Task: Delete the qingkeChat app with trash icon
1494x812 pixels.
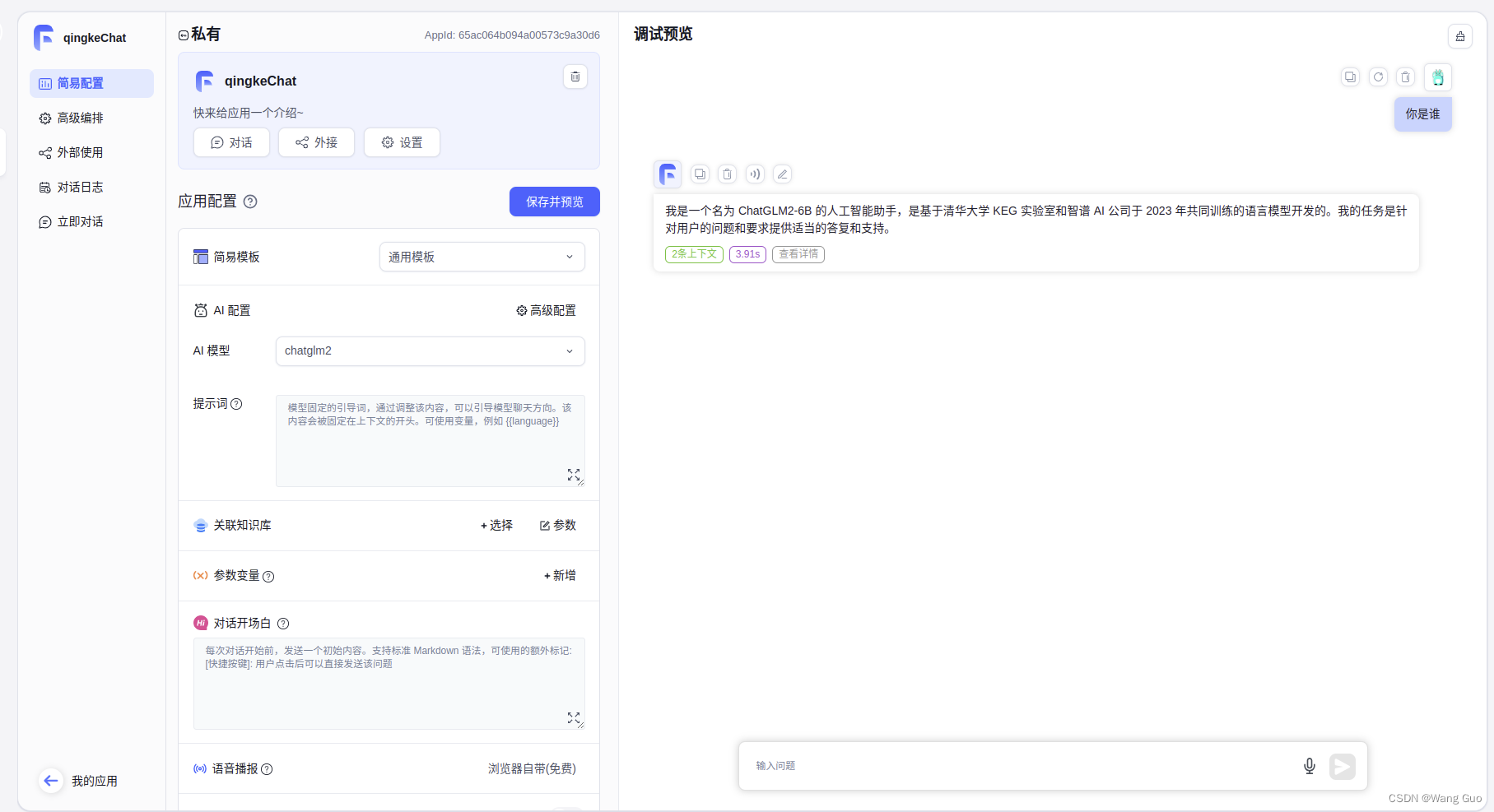Action: (x=575, y=77)
